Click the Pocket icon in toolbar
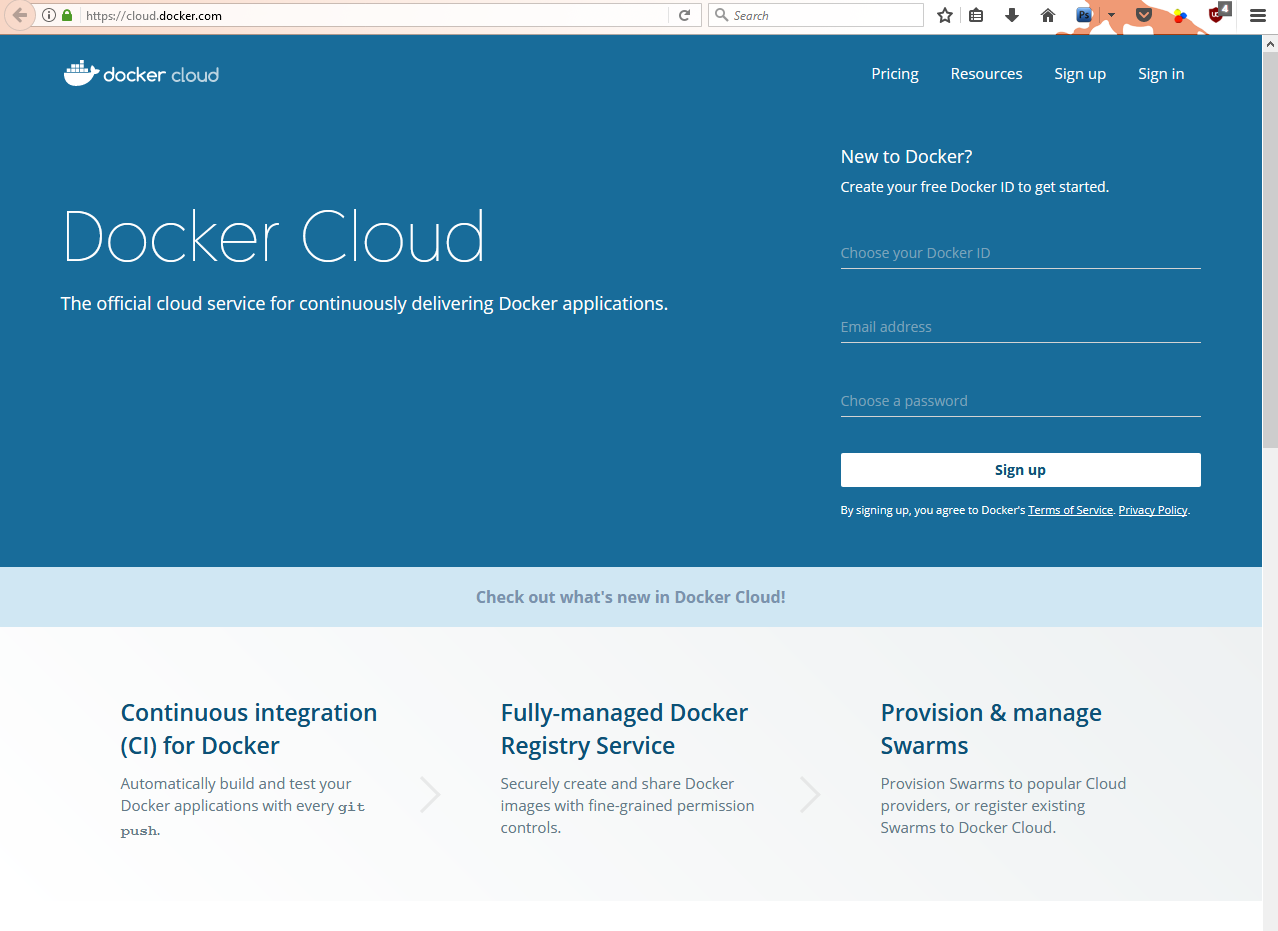1278x931 pixels. (x=1144, y=15)
